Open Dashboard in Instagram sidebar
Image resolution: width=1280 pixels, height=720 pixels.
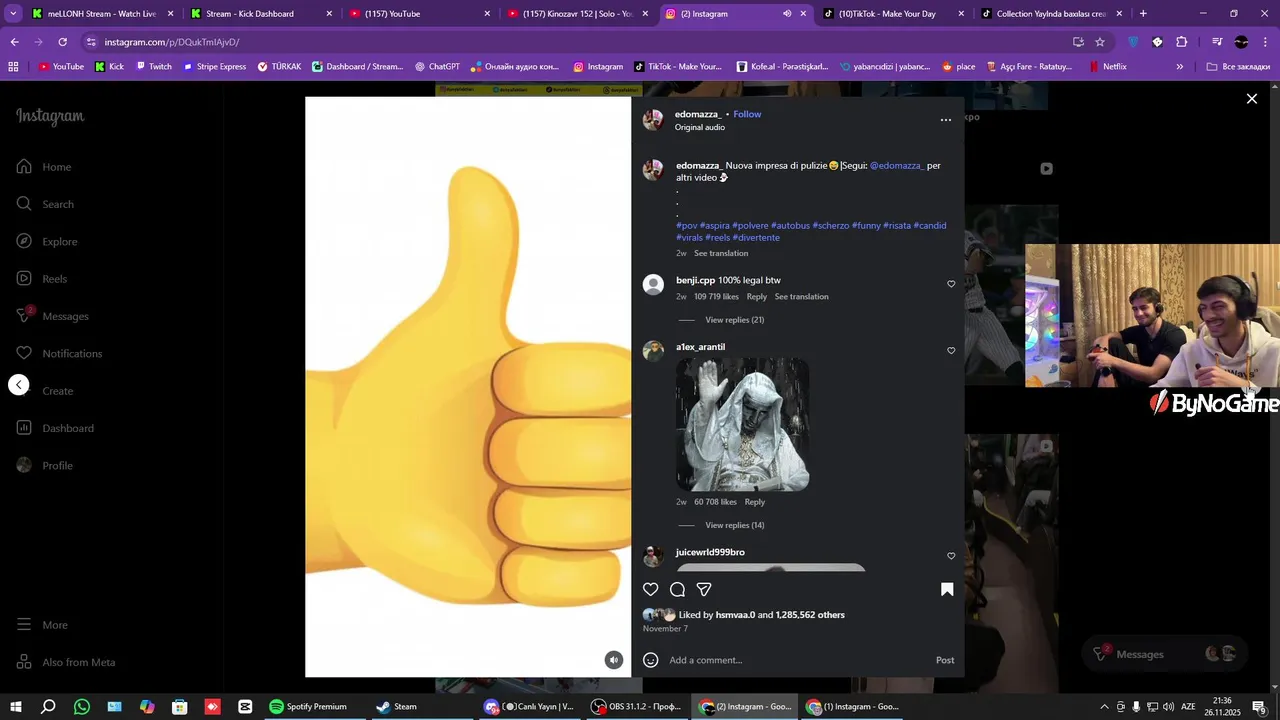pyautogui.click(x=55, y=428)
